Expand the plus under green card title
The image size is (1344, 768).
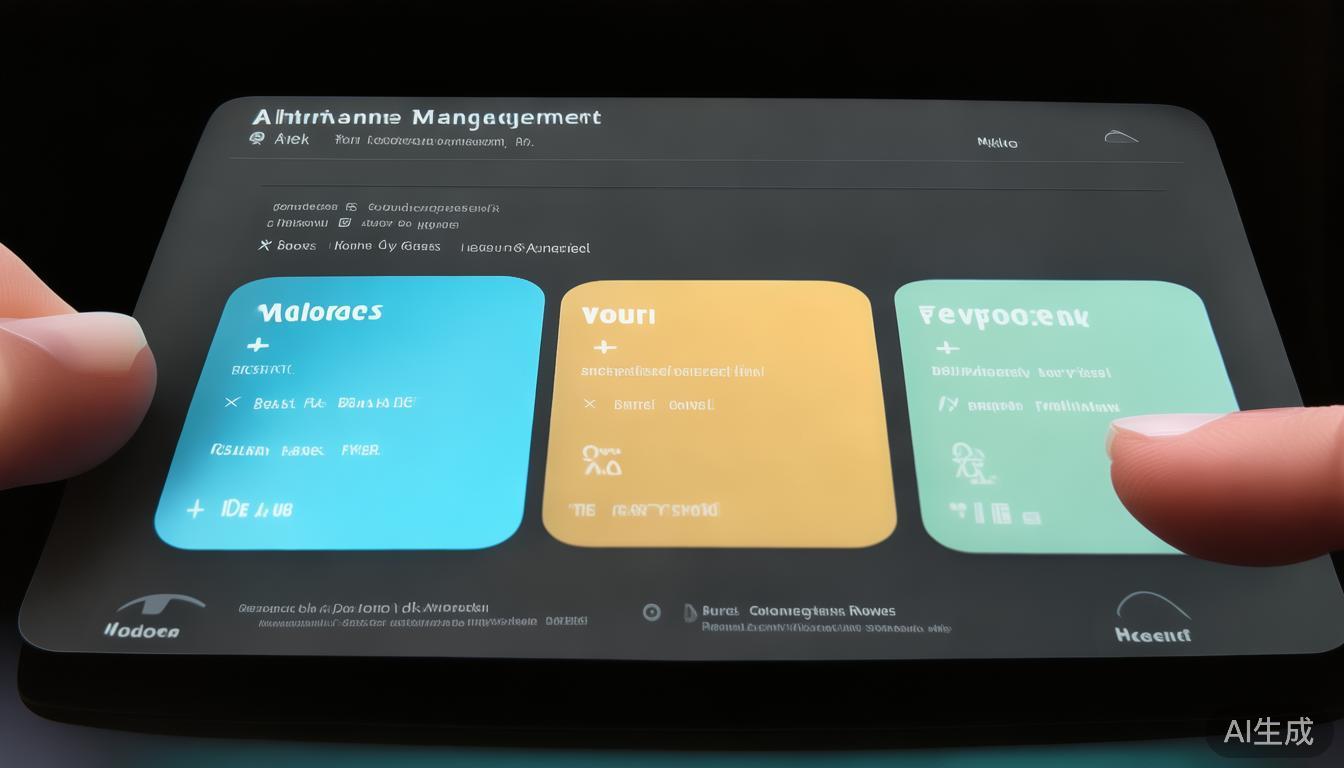tap(946, 348)
